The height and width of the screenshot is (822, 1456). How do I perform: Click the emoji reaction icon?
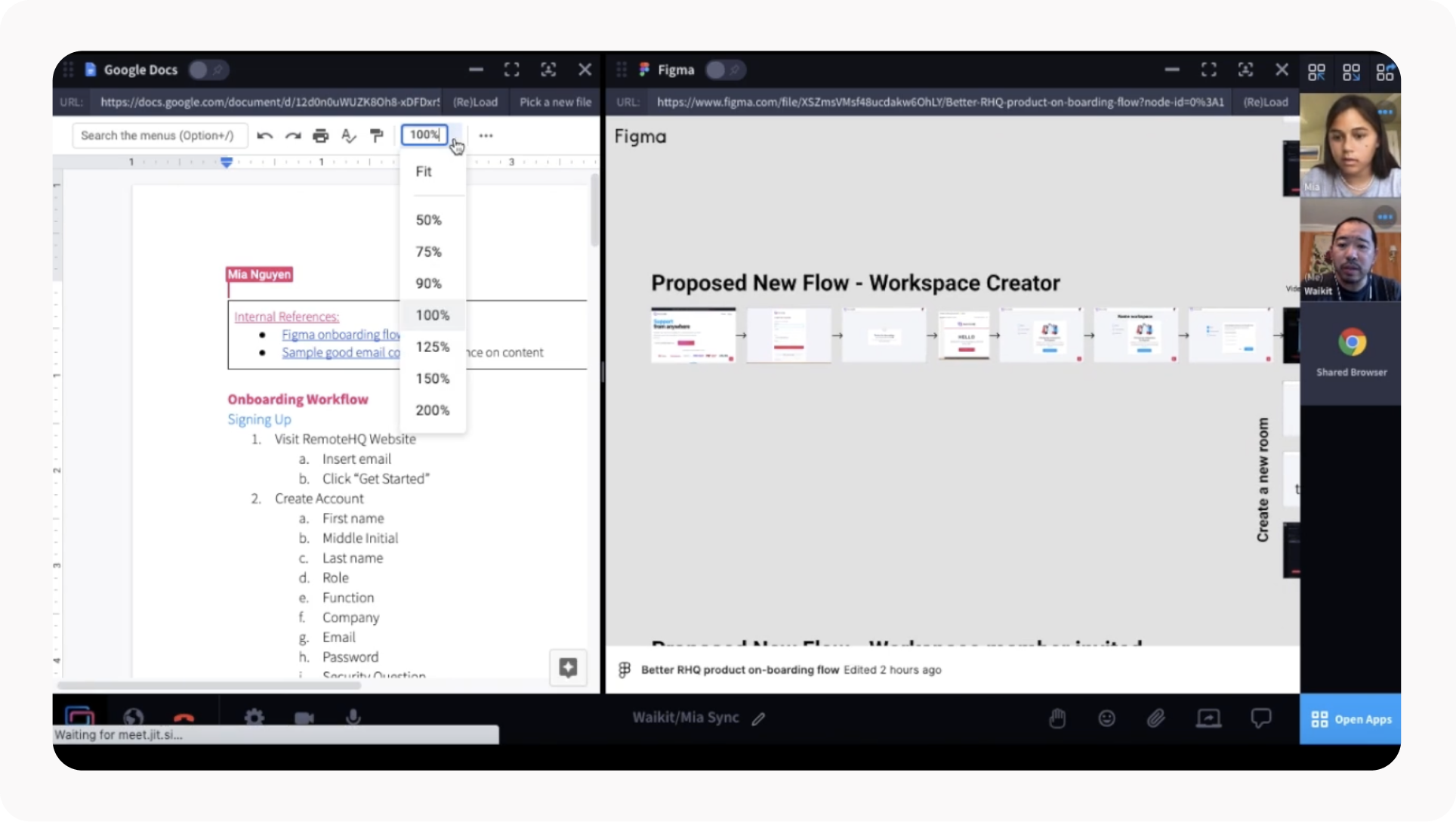tap(1106, 718)
